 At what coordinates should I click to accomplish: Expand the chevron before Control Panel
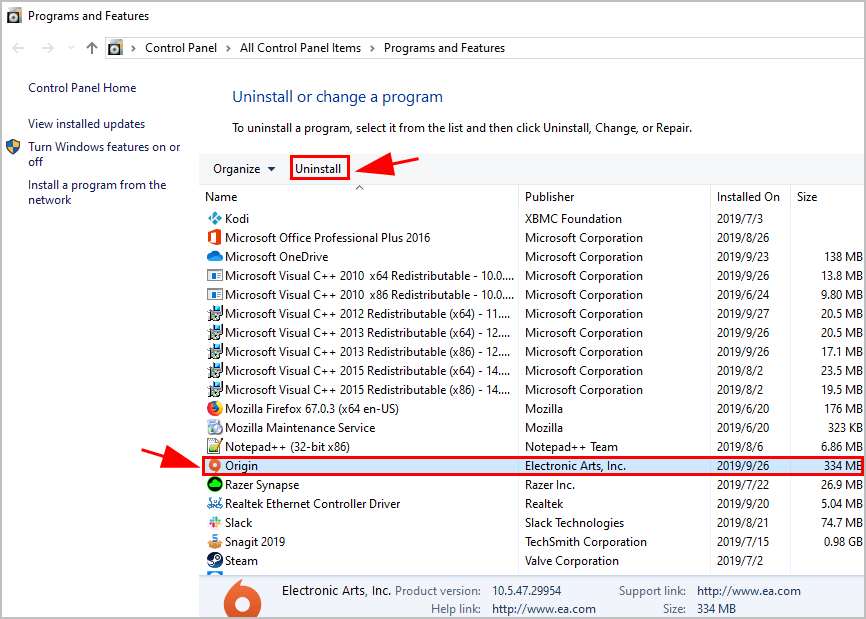[133, 49]
